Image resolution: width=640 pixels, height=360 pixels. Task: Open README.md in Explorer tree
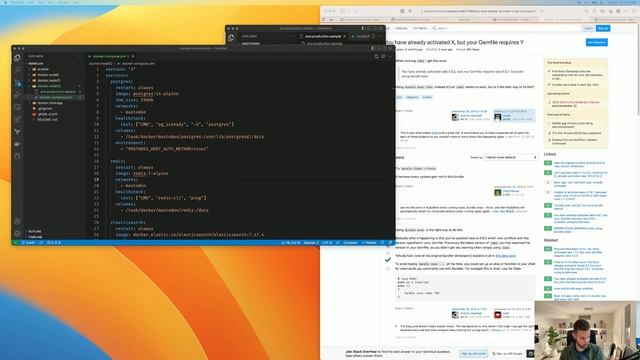47,120
